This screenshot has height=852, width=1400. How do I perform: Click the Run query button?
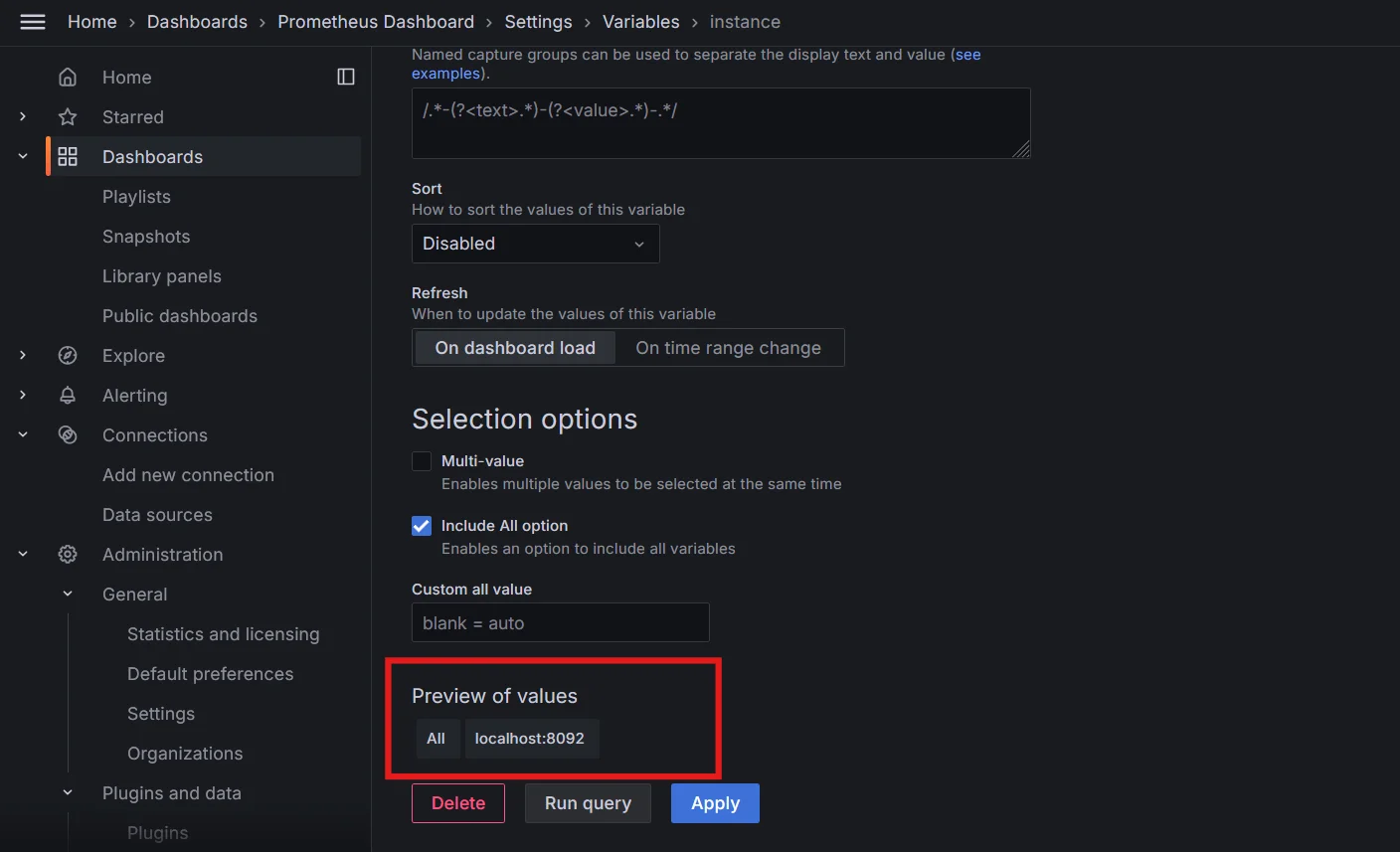click(588, 803)
